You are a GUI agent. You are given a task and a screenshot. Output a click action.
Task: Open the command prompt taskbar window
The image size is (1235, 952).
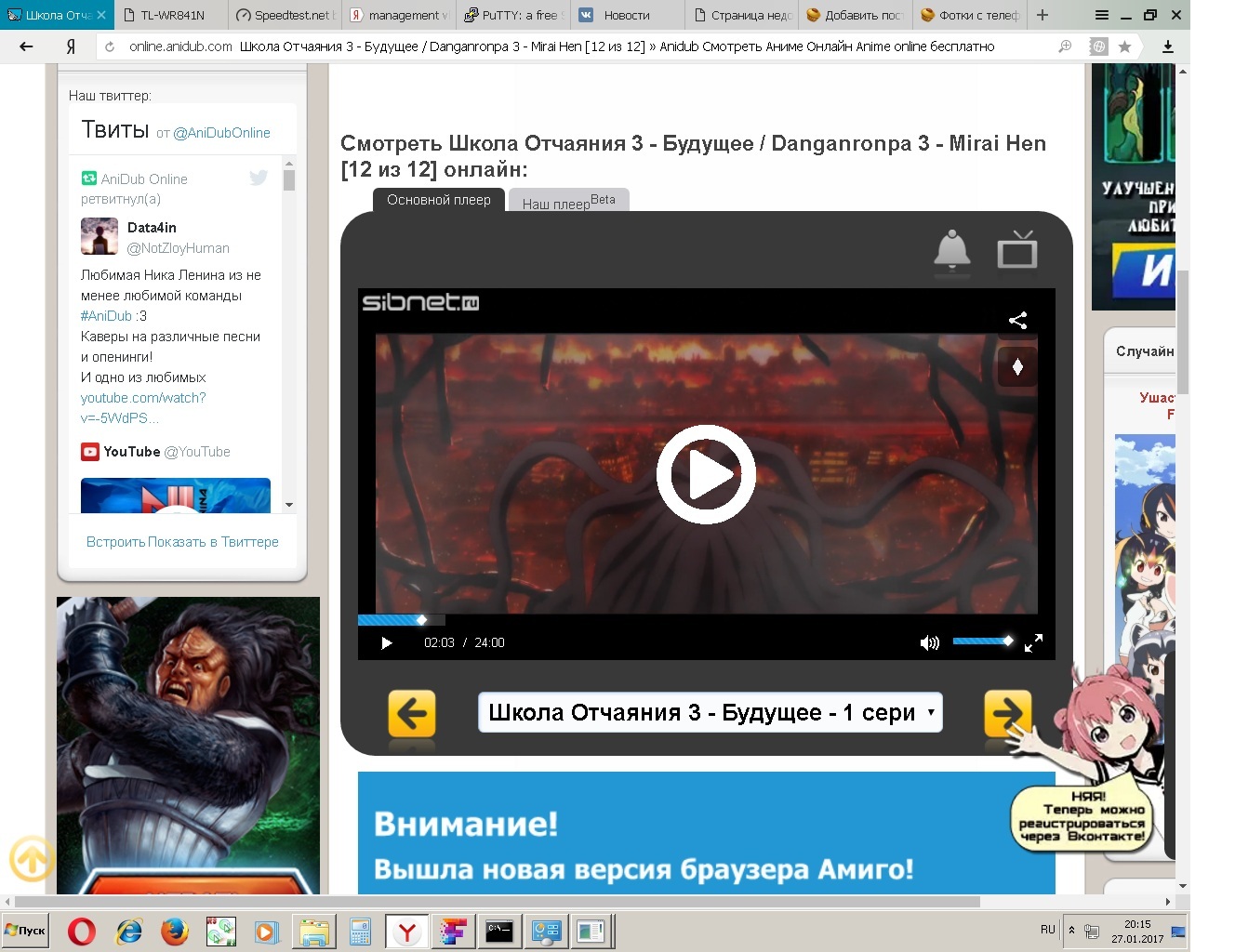tap(499, 931)
